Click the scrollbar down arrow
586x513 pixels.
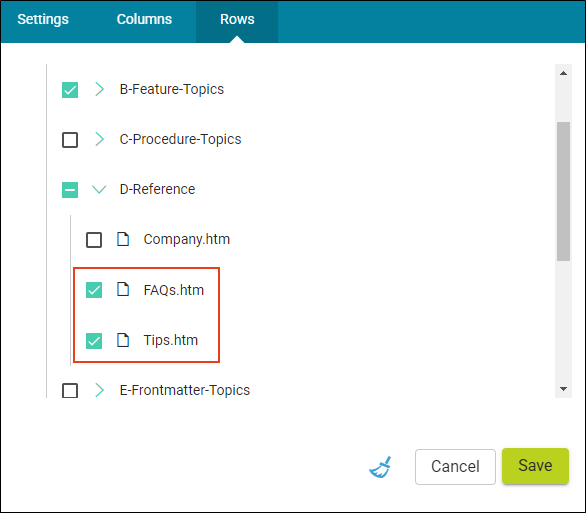tap(563, 389)
